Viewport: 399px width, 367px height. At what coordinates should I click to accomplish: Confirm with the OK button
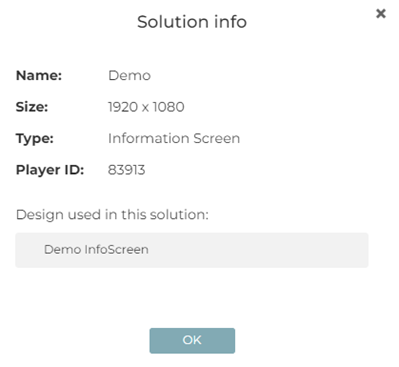pyautogui.click(x=192, y=340)
